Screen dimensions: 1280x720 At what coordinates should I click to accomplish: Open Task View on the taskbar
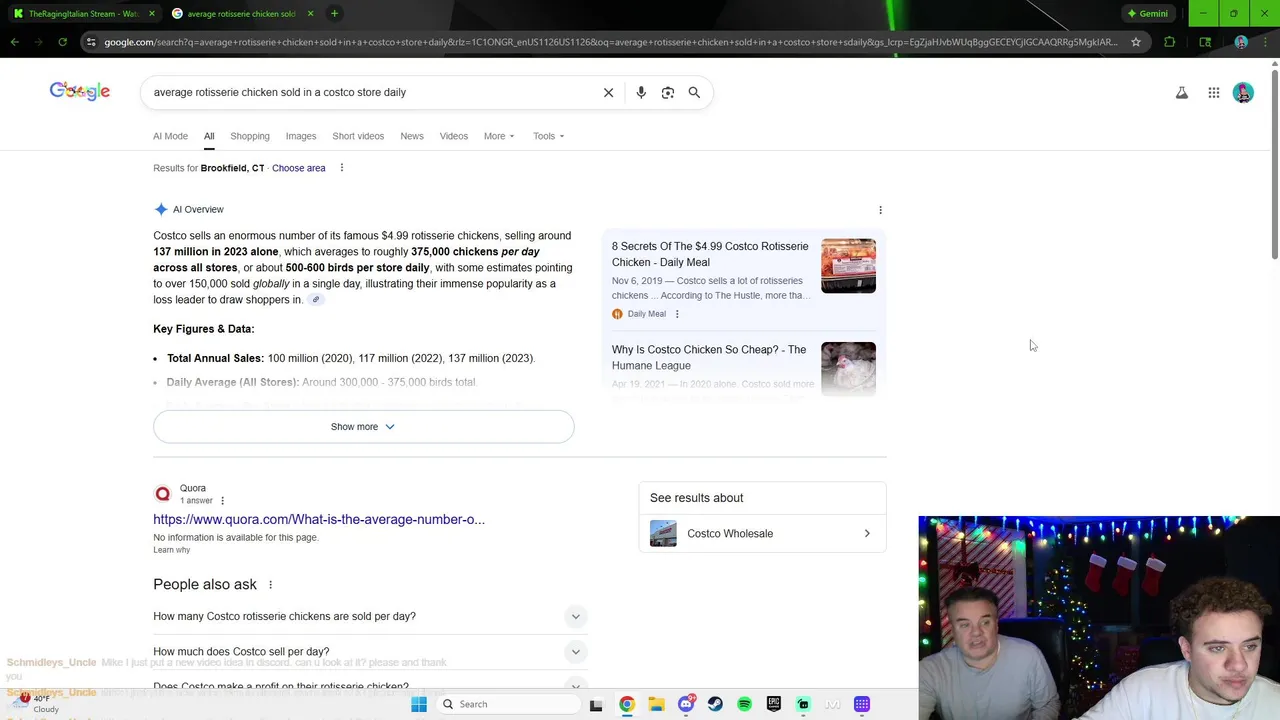click(x=596, y=704)
